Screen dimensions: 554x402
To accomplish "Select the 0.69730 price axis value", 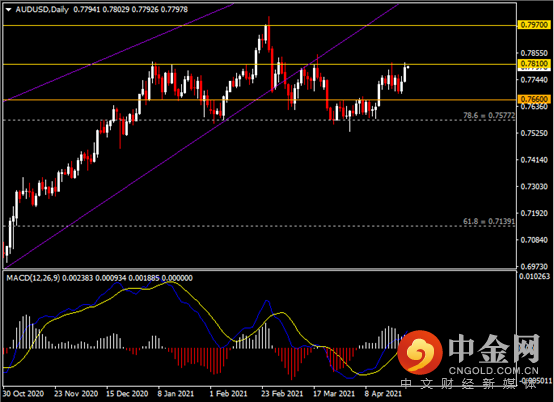I will pyautogui.click(x=534, y=266).
